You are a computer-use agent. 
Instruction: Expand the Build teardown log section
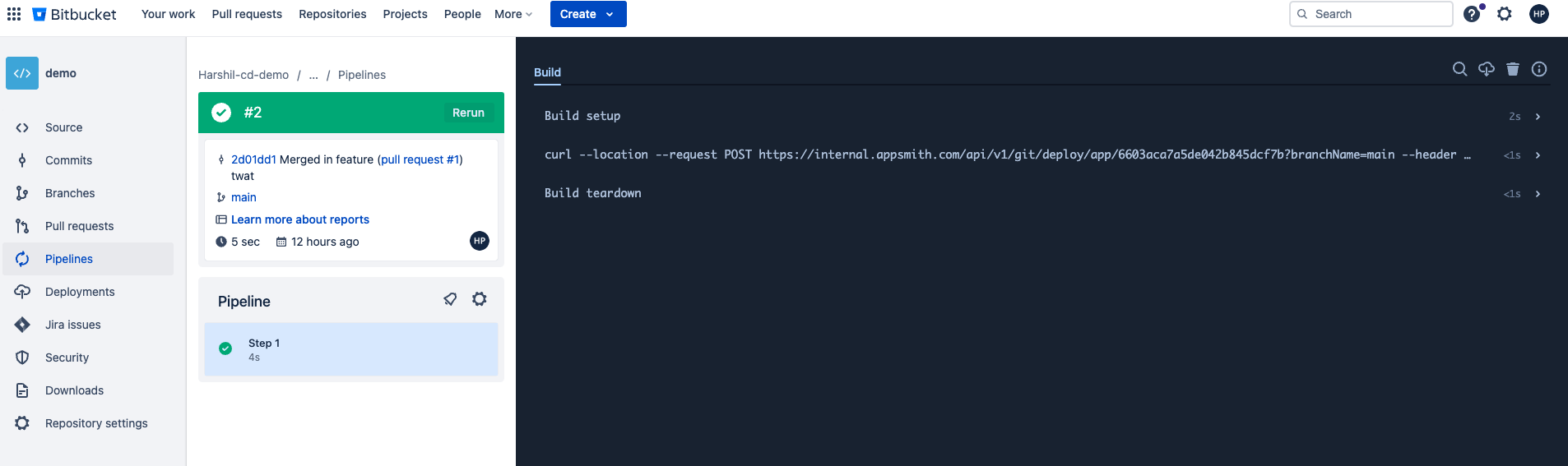click(1537, 194)
